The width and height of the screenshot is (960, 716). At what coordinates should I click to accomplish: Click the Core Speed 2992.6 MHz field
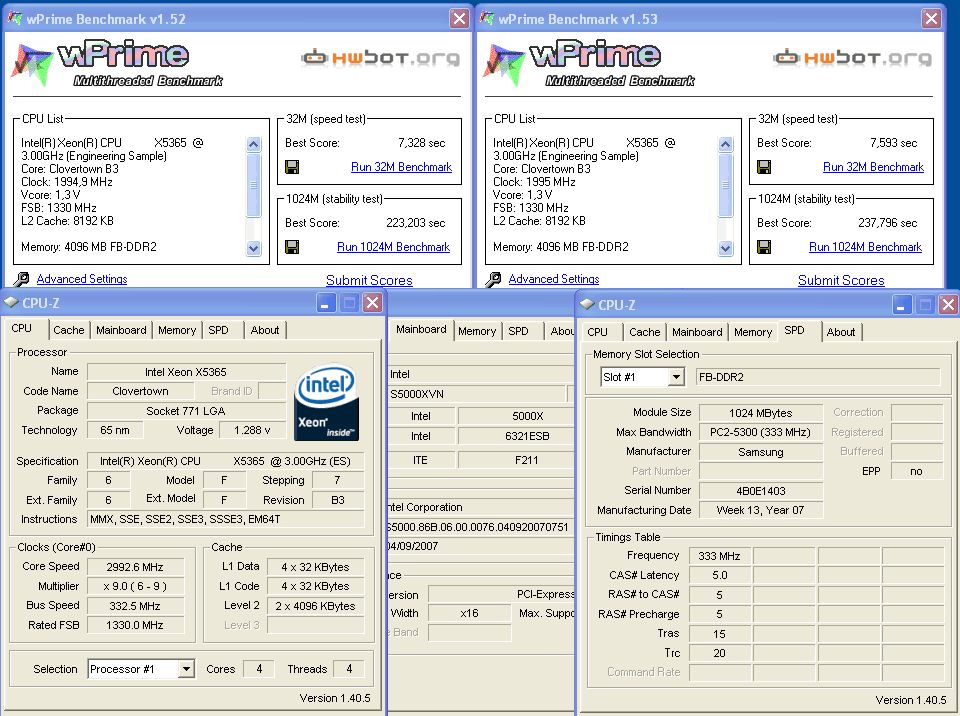(x=135, y=567)
